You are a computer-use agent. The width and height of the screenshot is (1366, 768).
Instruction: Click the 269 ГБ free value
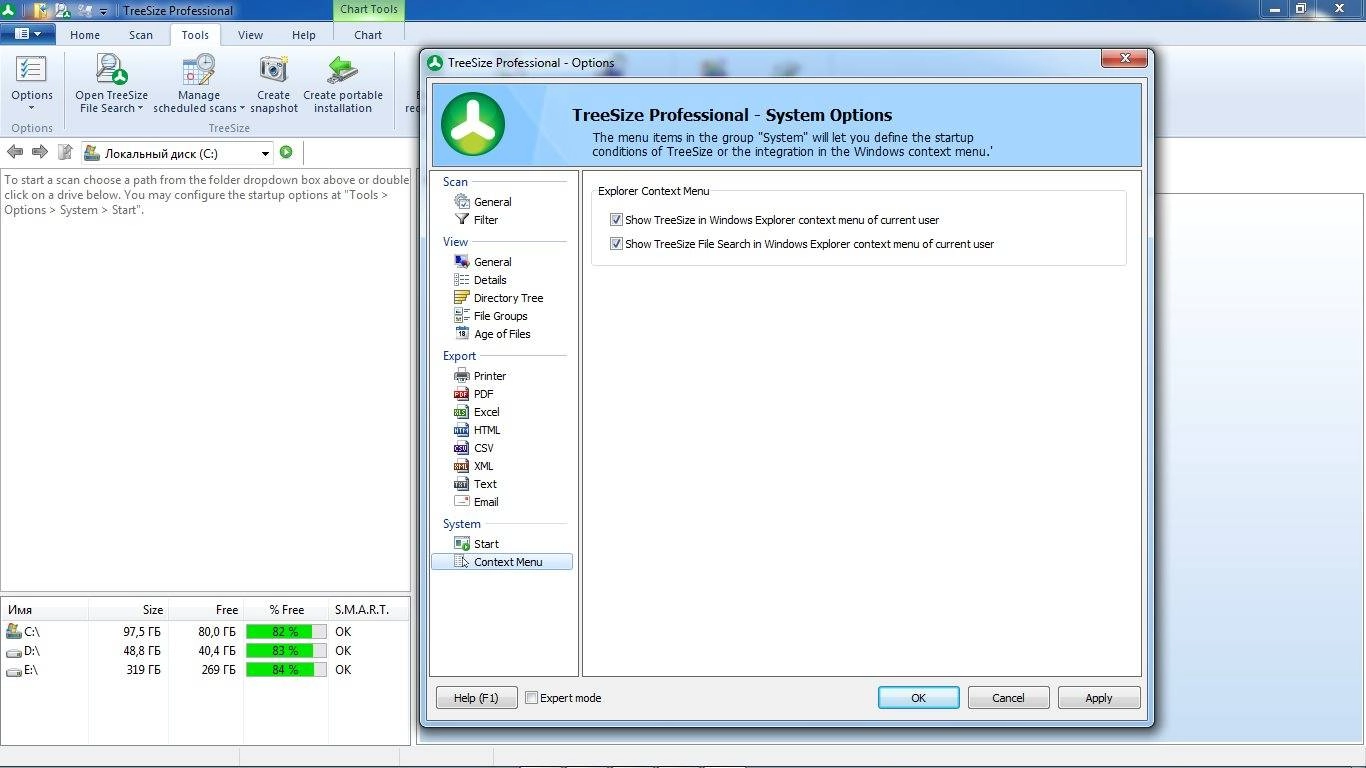click(218, 670)
